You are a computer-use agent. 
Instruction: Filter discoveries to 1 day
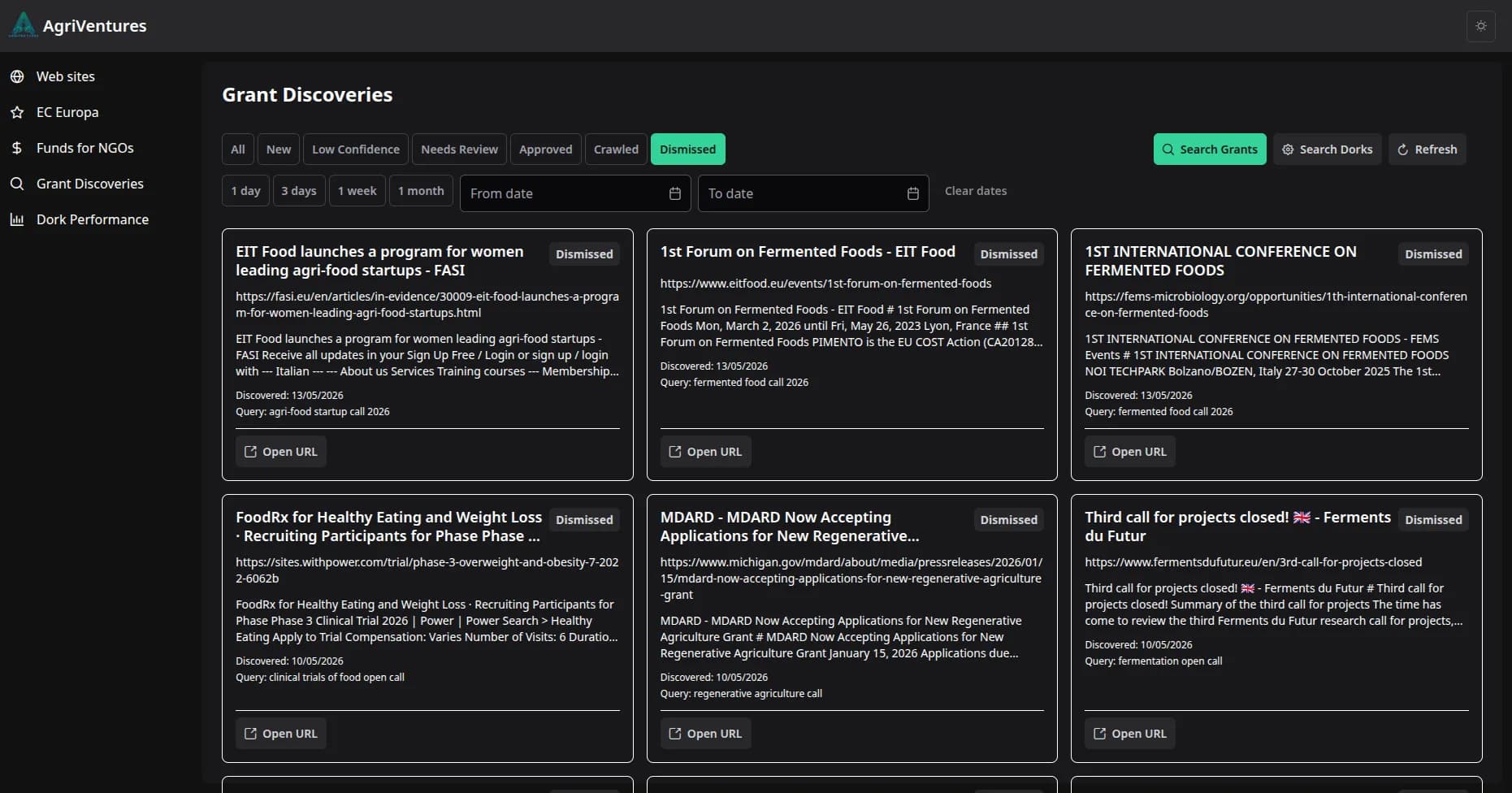(245, 191)
